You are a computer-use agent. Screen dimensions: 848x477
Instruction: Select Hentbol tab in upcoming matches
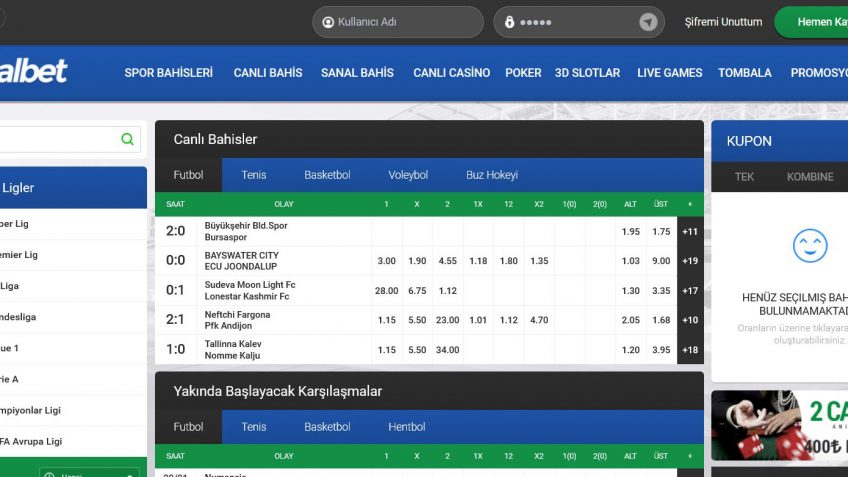click(x=409, y=427)
